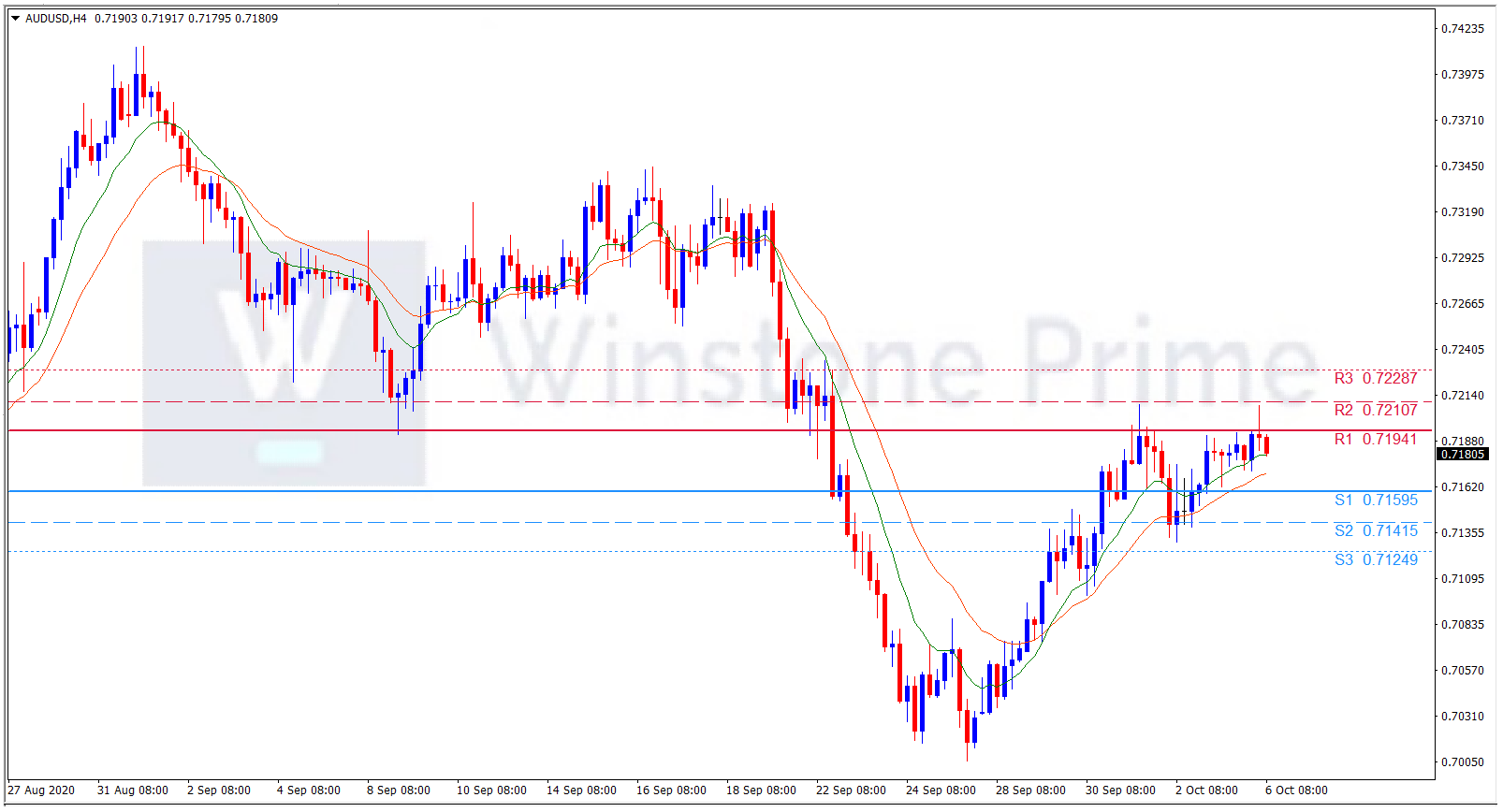The image size is (1503, 812).
Task: Click the 30 Sep 08:00 time label
Action: tap(1120, 790)
